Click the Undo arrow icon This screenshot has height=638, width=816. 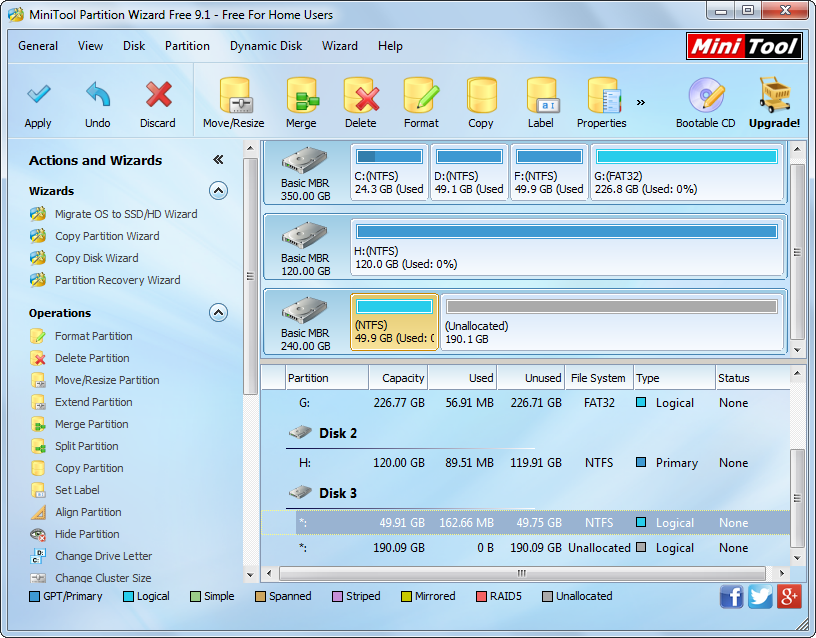[98, 95]
